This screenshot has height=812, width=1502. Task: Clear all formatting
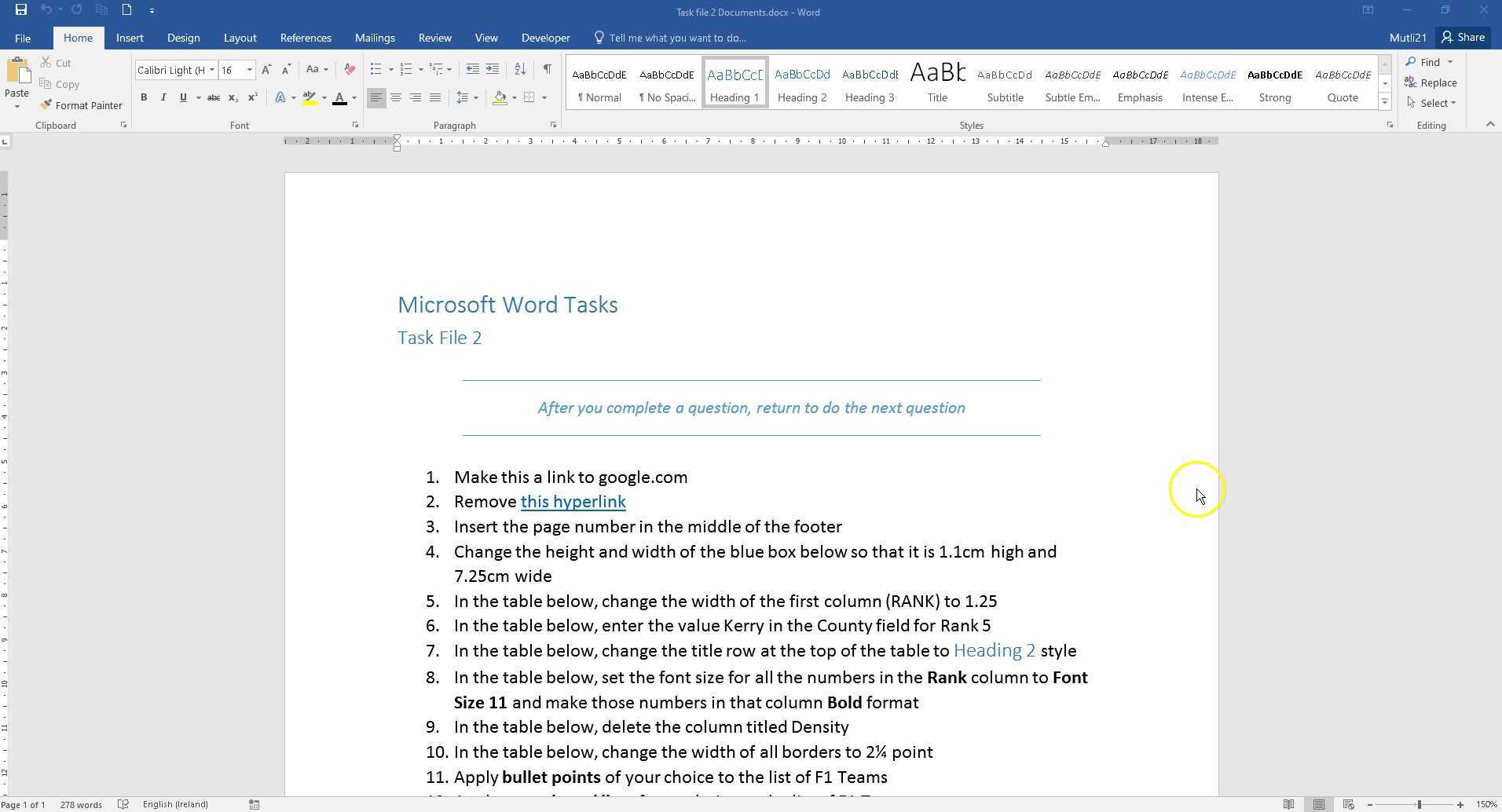pos(349,69)
